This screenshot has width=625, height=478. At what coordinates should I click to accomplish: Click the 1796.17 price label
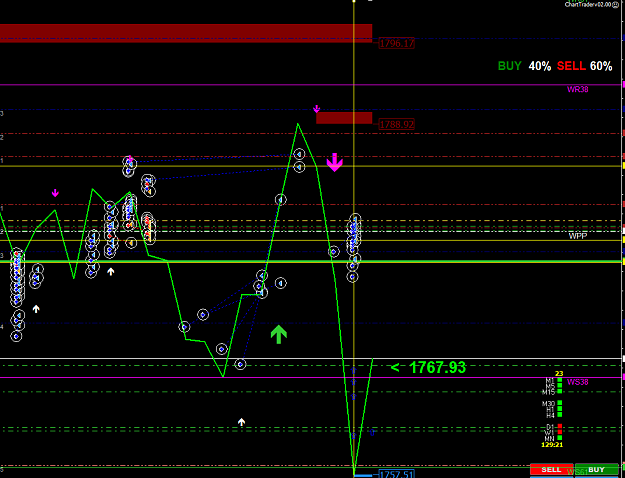(397, 43)
